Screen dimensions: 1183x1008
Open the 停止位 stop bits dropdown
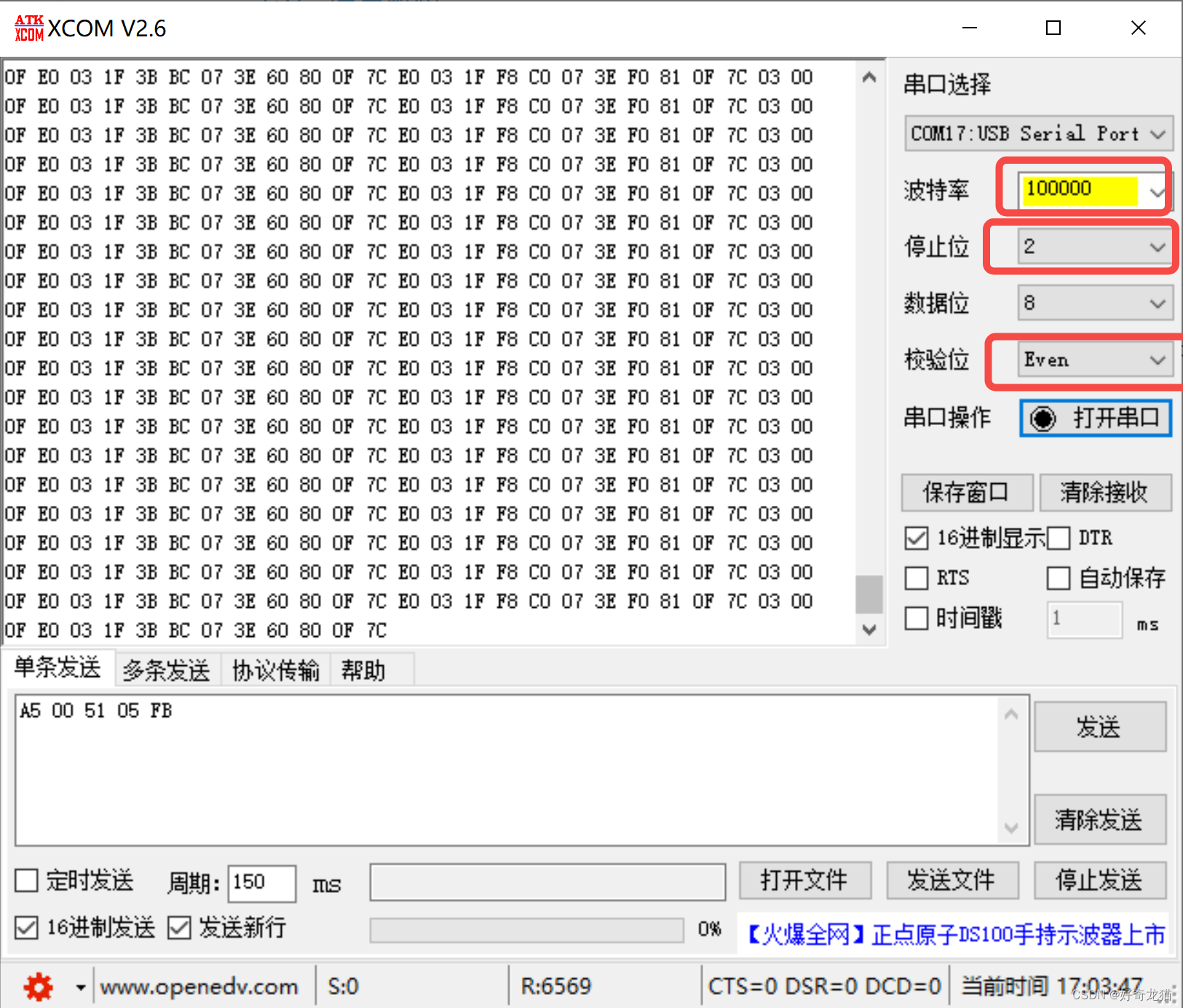1157,247
